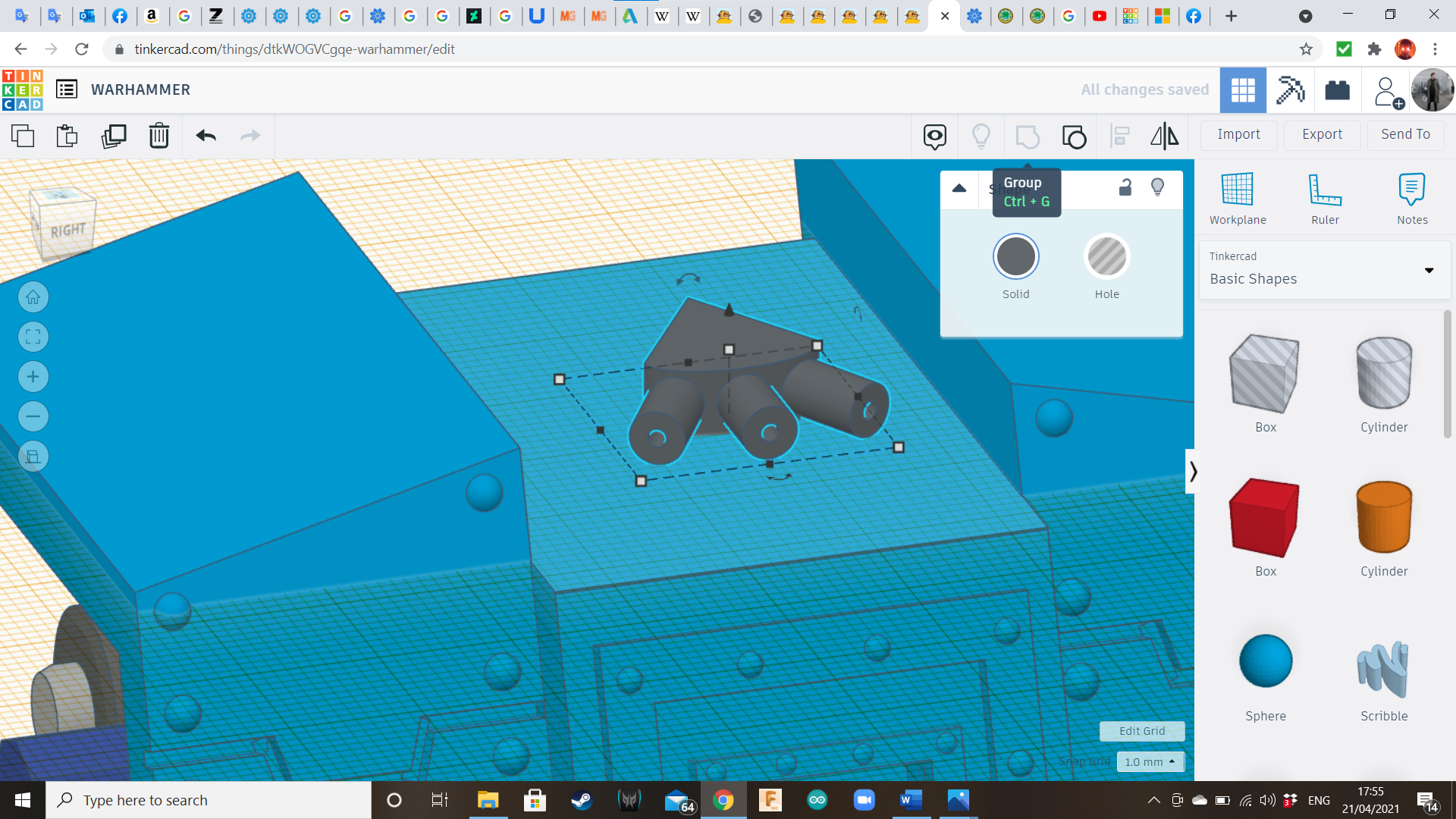Click the Ungroup shapes icon
This screenshot has height=819, width=1456.
click(1074, 136)
